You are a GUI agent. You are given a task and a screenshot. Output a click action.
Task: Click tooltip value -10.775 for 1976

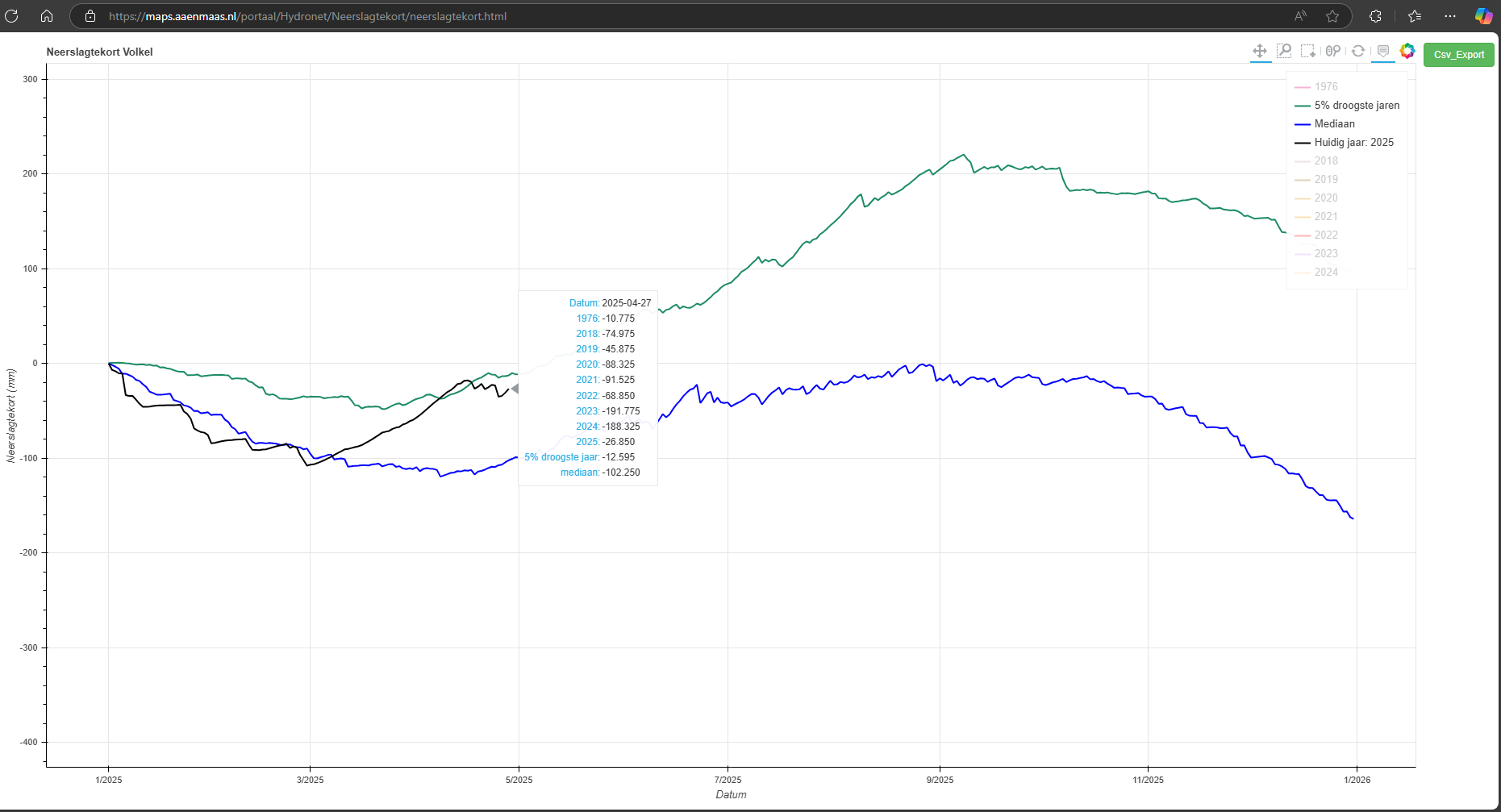[x=619, y=319]
